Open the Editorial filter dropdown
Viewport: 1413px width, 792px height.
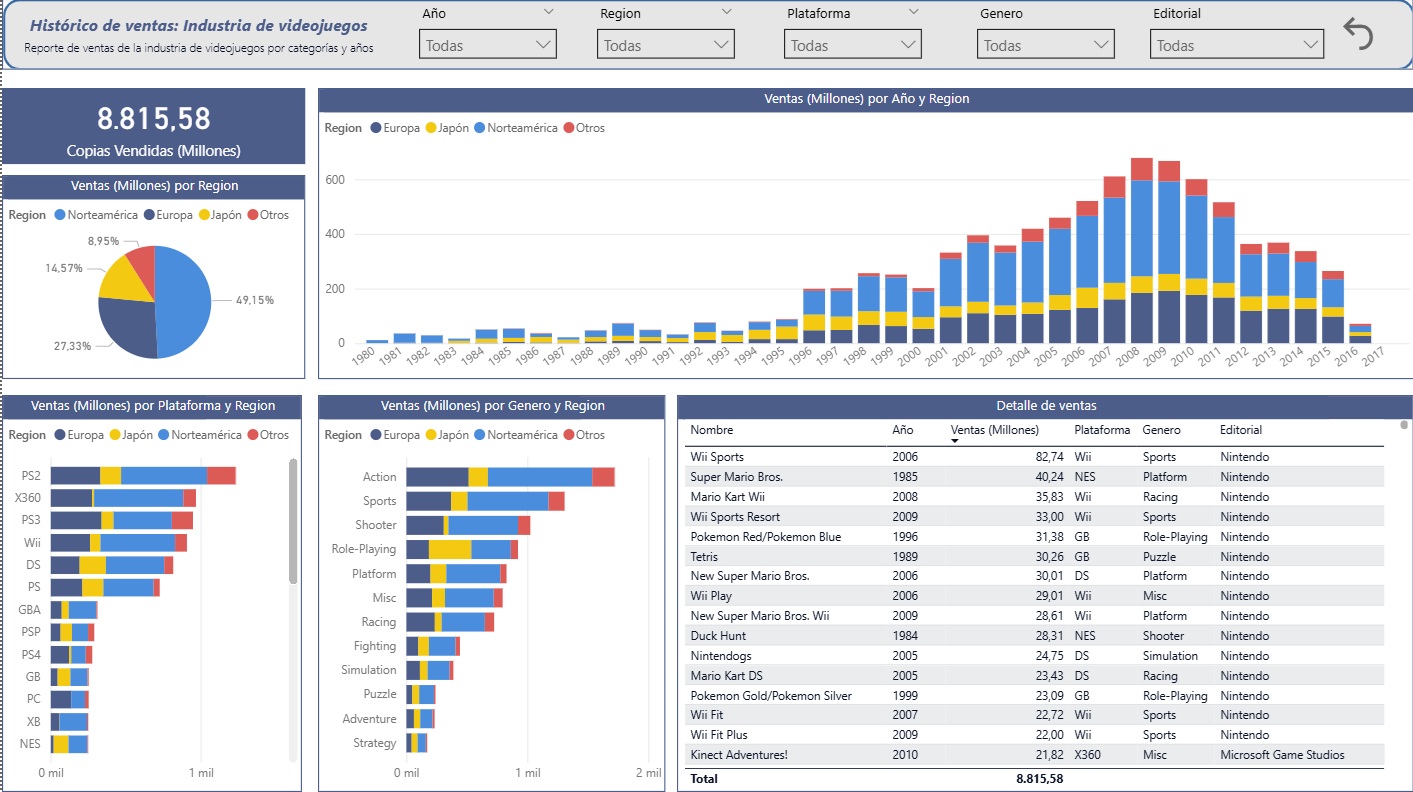1237,45
